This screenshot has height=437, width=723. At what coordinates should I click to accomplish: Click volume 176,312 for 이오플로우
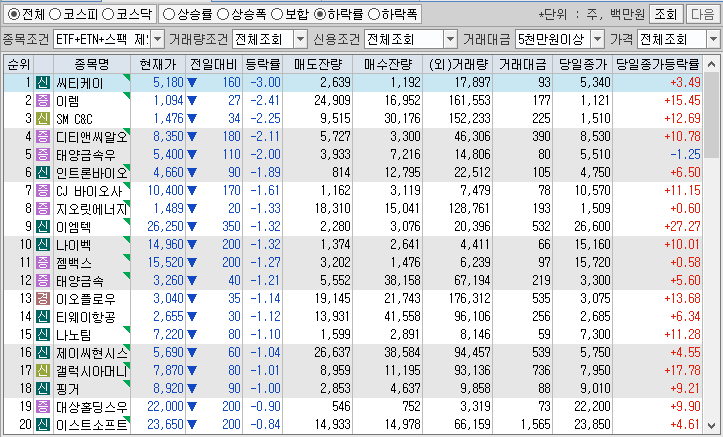tap(469, 298)
